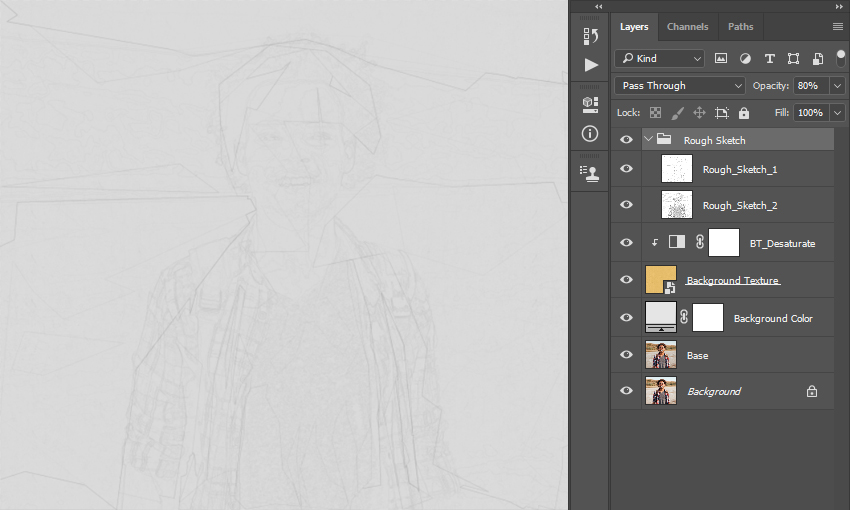850x510 pixels.
Task: Switch to the Channels tab
Action: pos(687,27)
